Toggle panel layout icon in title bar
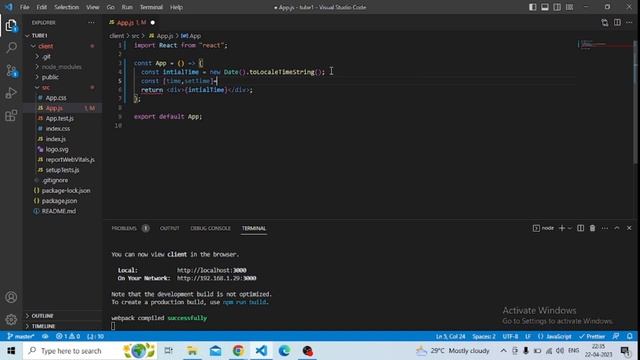 point(545,7)
